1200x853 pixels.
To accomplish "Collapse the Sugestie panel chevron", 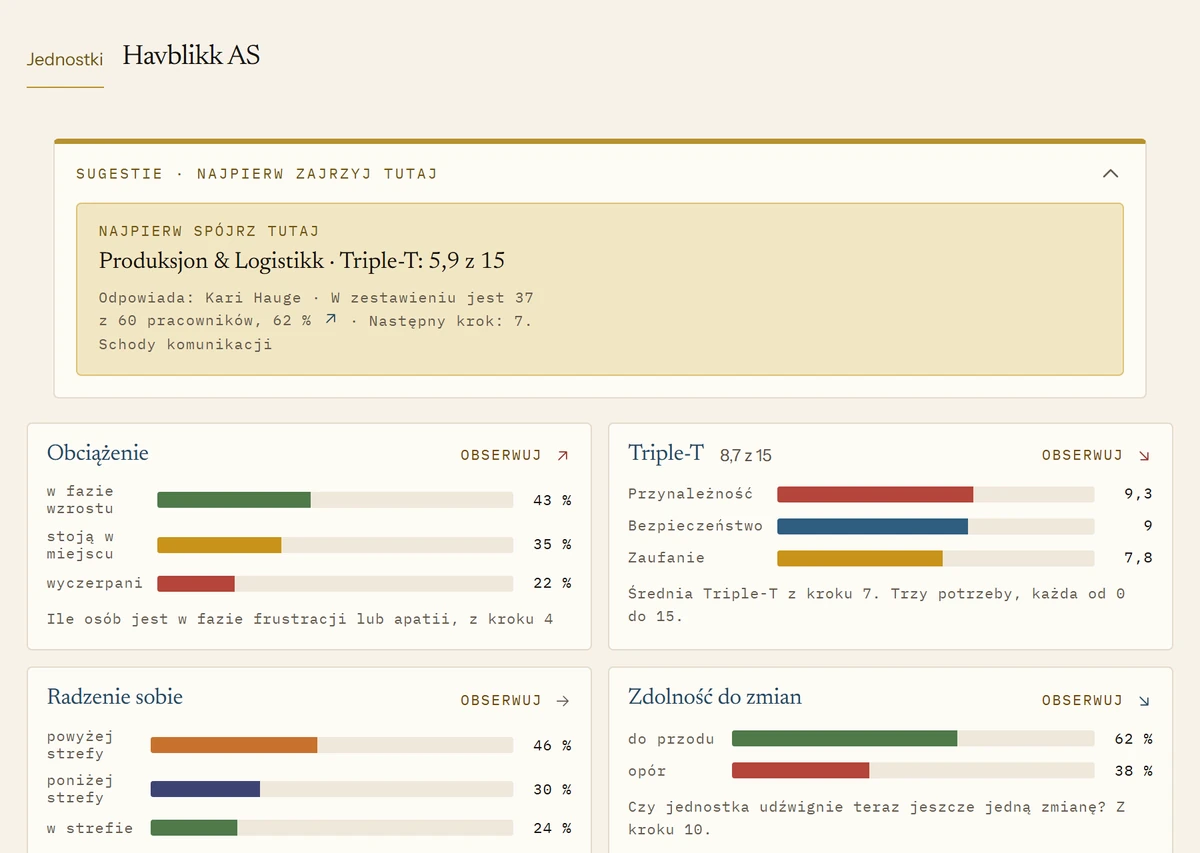I will coord(1110,174).
